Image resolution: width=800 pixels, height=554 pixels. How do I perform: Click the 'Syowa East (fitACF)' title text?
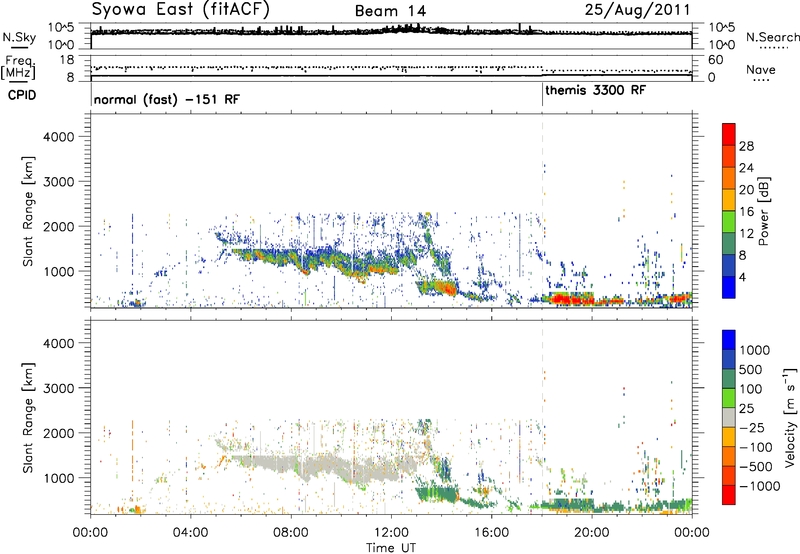point(181,10)
